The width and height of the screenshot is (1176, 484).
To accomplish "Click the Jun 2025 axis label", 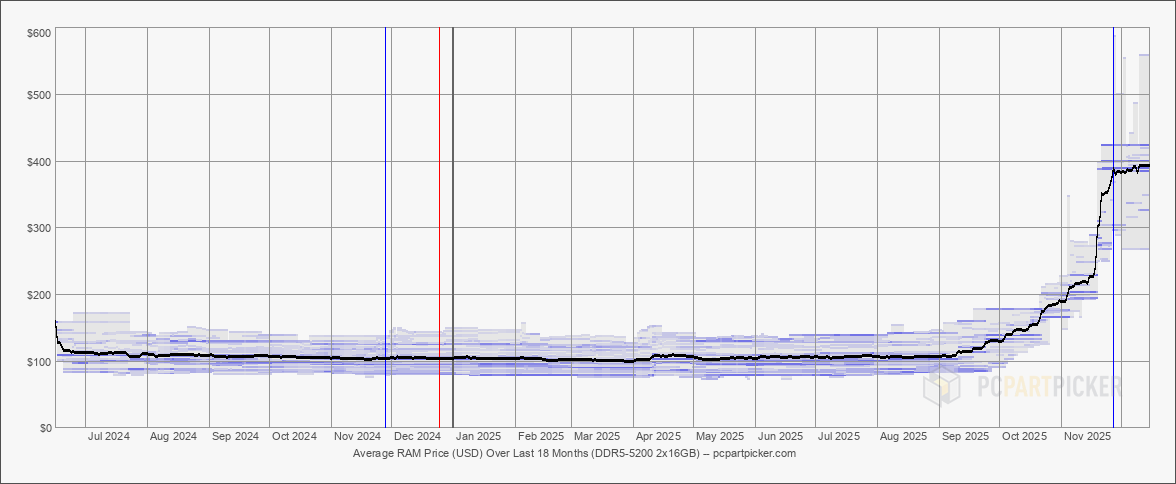I will click(x=780, y=436).
